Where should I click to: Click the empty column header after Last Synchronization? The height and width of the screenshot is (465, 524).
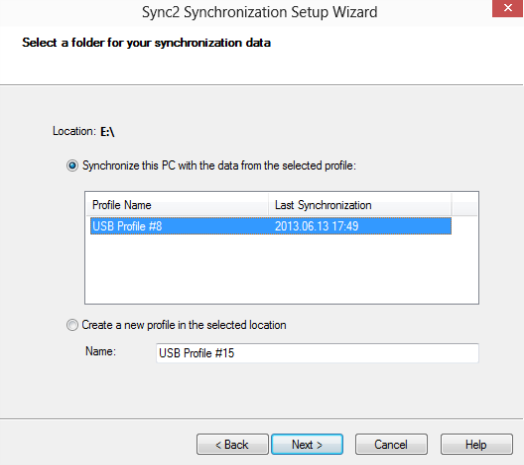tap(465, 205)
